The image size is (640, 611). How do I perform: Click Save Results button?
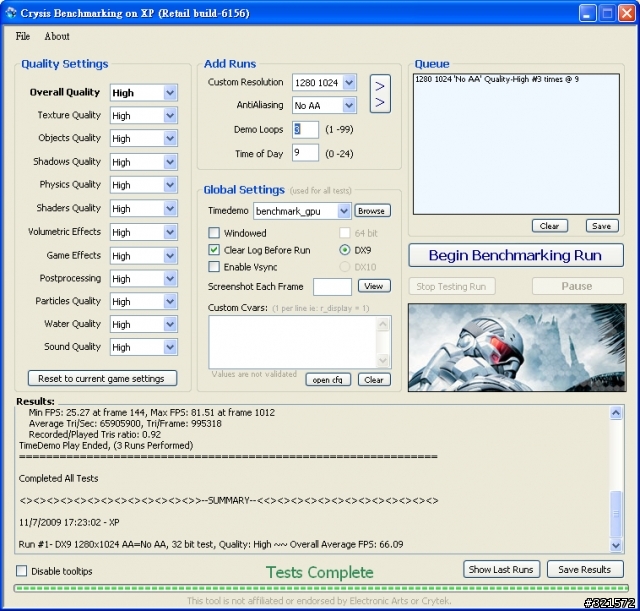pos(585,569)
